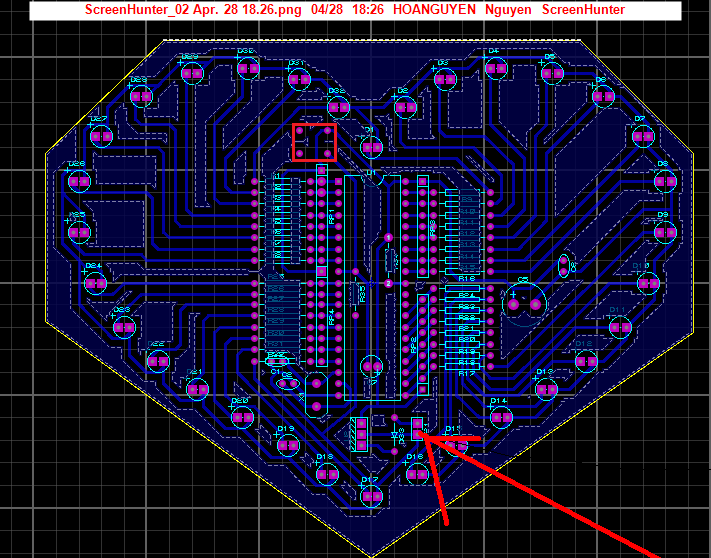Select LED footprint D21
This screenshot has height=558, width=711.
click(197, 389)
